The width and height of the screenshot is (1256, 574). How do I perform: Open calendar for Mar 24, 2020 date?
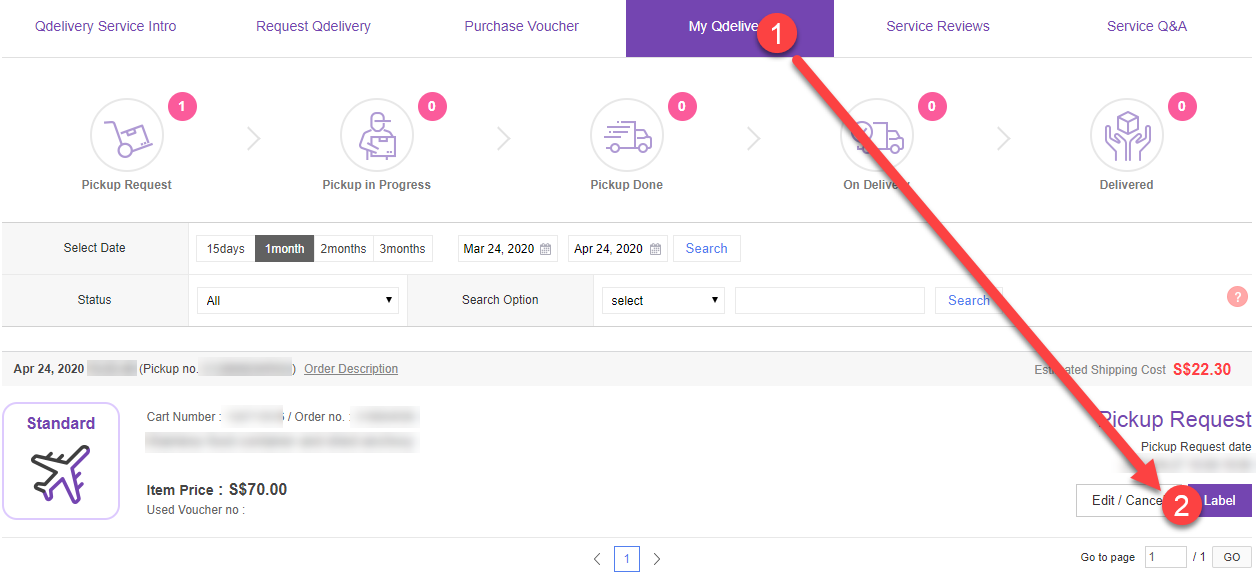(x=546, y=249)
